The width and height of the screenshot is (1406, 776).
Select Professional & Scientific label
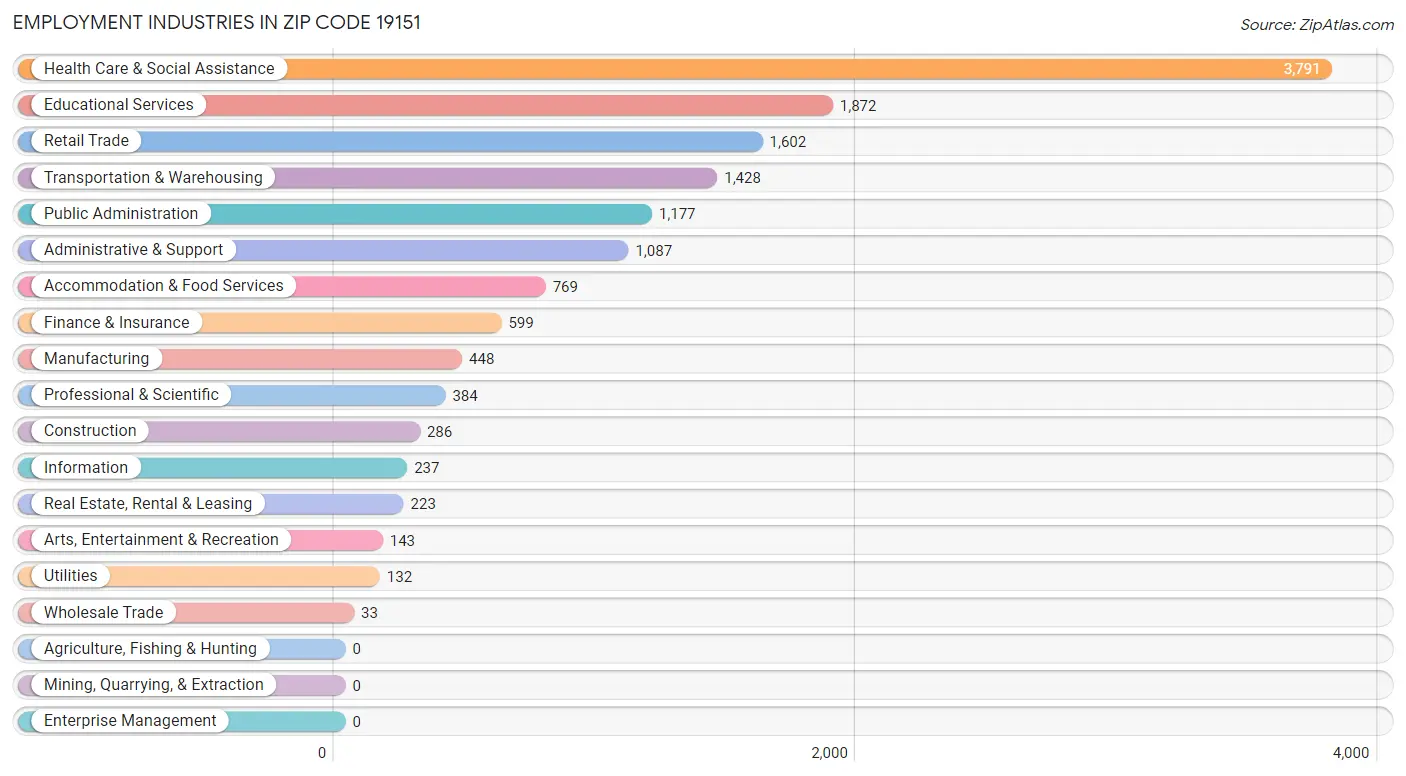coord(131,395)
